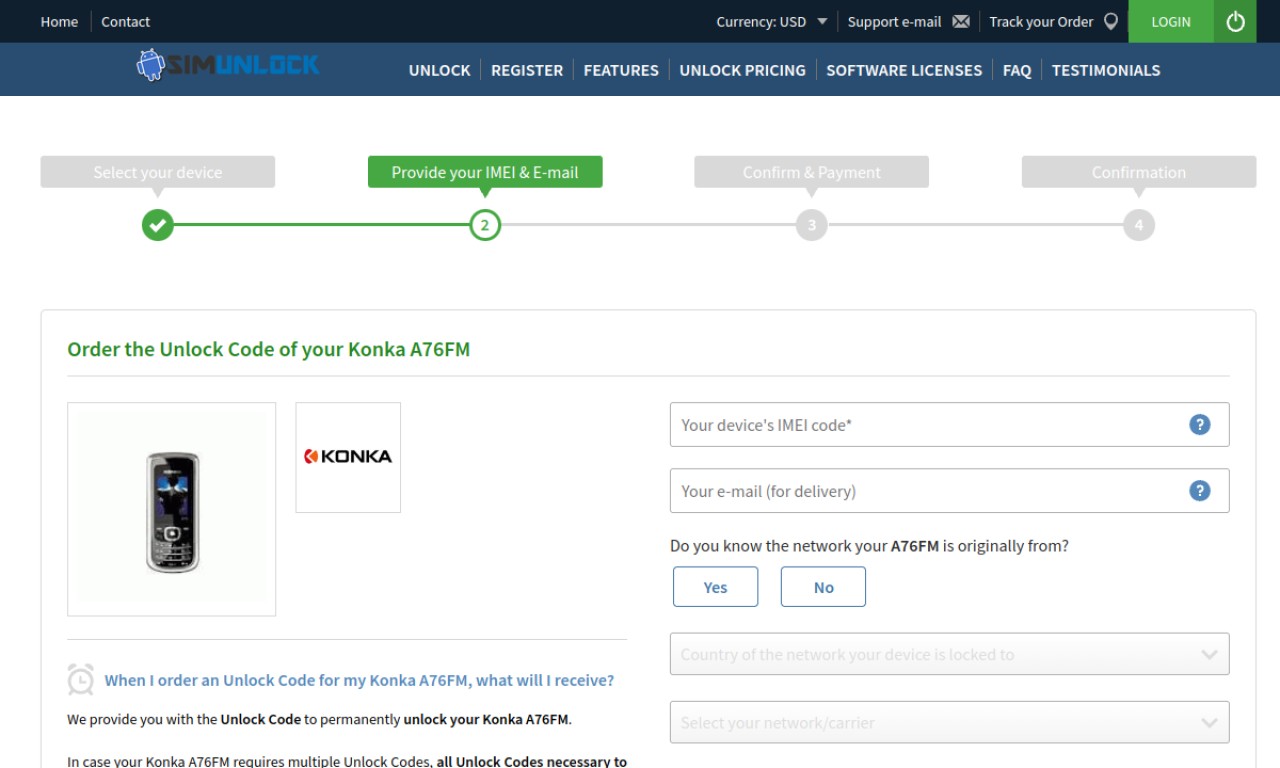Open the Contact link
1280x768 pixels.
click(x=125, y=21)
